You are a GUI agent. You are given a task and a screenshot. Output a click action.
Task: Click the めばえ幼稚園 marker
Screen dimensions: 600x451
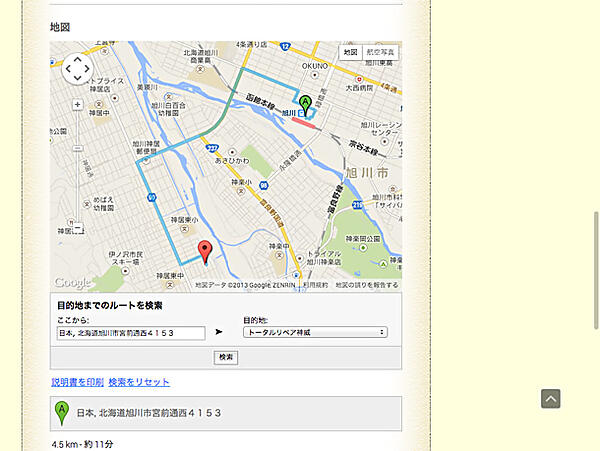[87, 204]
